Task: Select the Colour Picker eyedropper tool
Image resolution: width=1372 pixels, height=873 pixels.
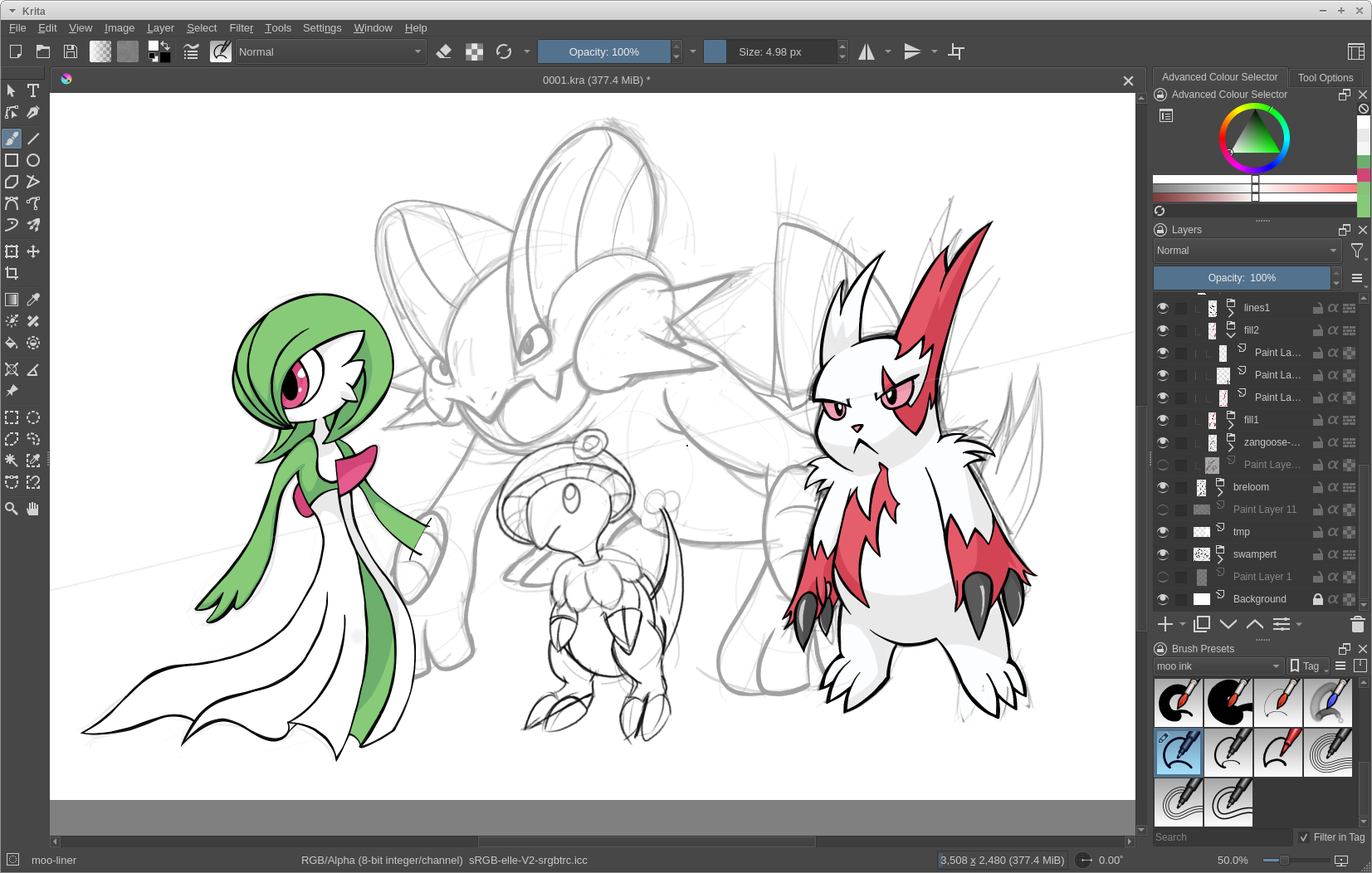Action: tap(33, 300)
